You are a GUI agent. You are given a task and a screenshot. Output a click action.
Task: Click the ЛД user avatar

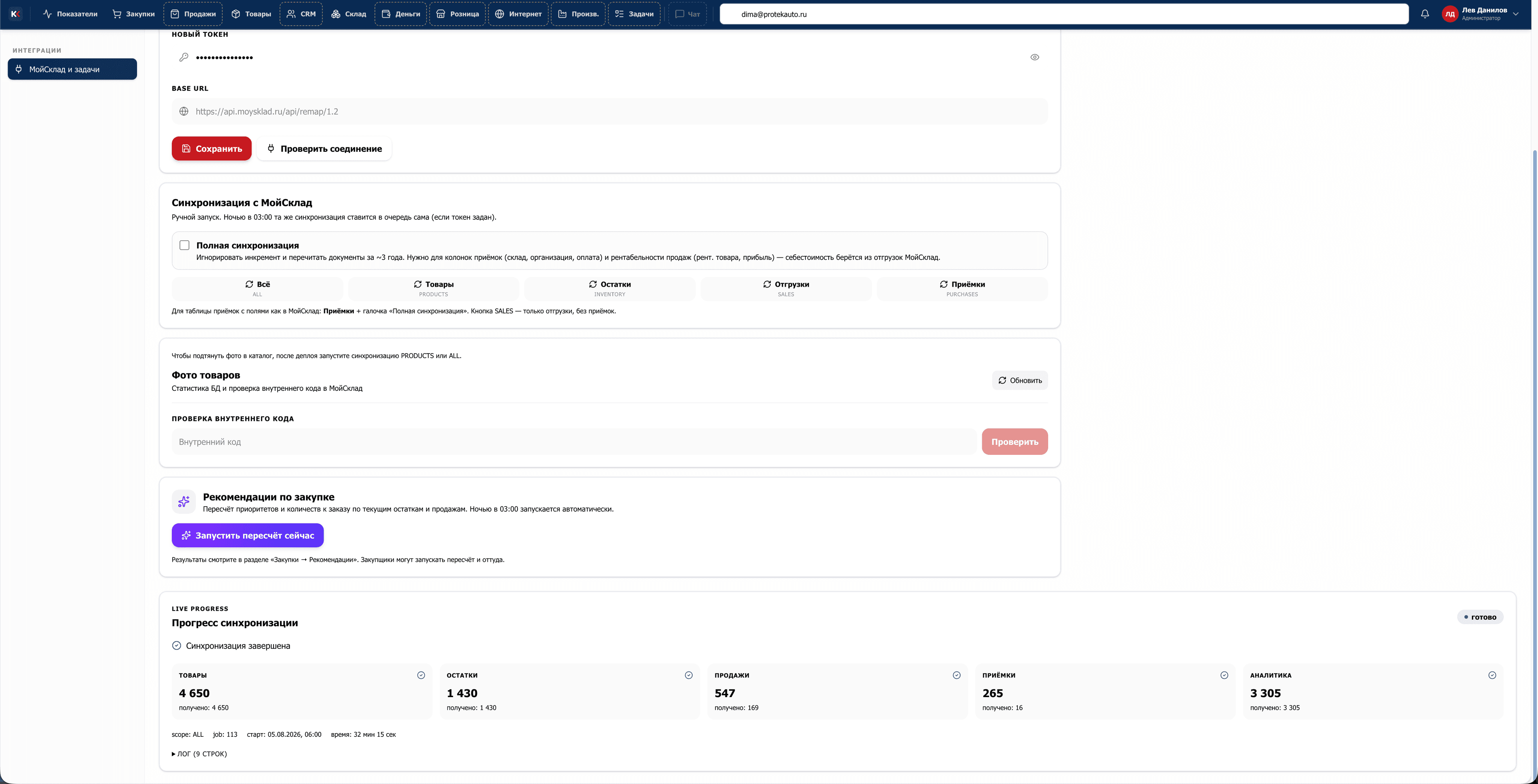coord(1449,14)
